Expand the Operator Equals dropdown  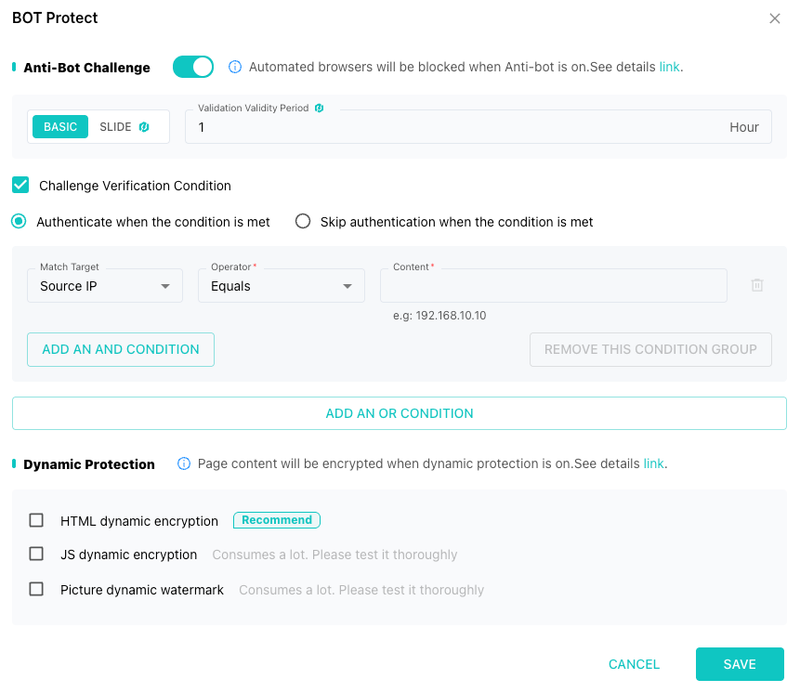(x=281, y=286)
